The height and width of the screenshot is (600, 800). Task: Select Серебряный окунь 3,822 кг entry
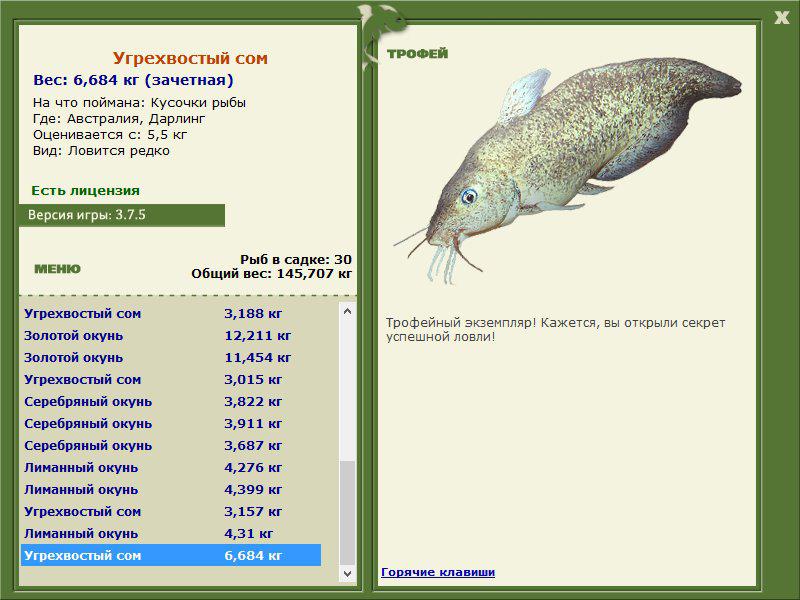click(x=171, y=402)
